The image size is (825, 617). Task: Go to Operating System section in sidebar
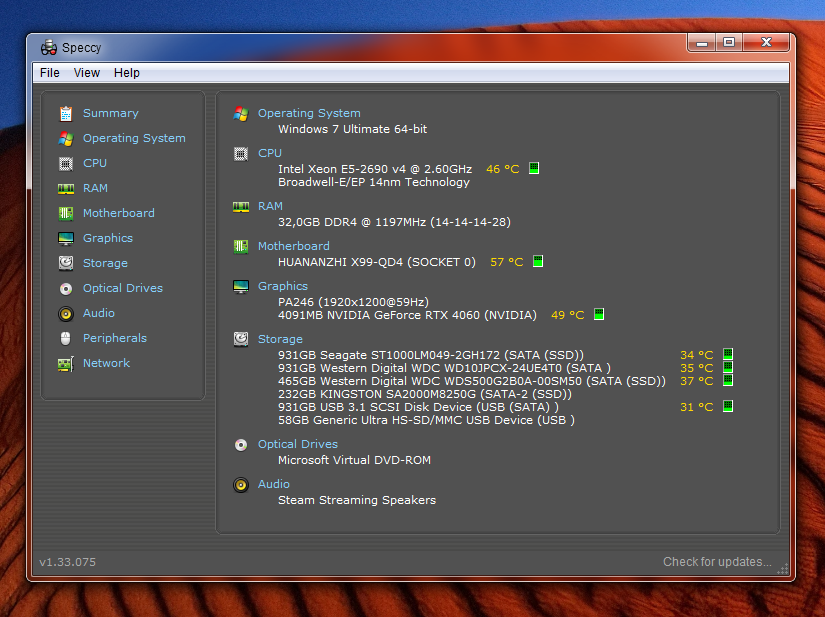pos(134,138)
